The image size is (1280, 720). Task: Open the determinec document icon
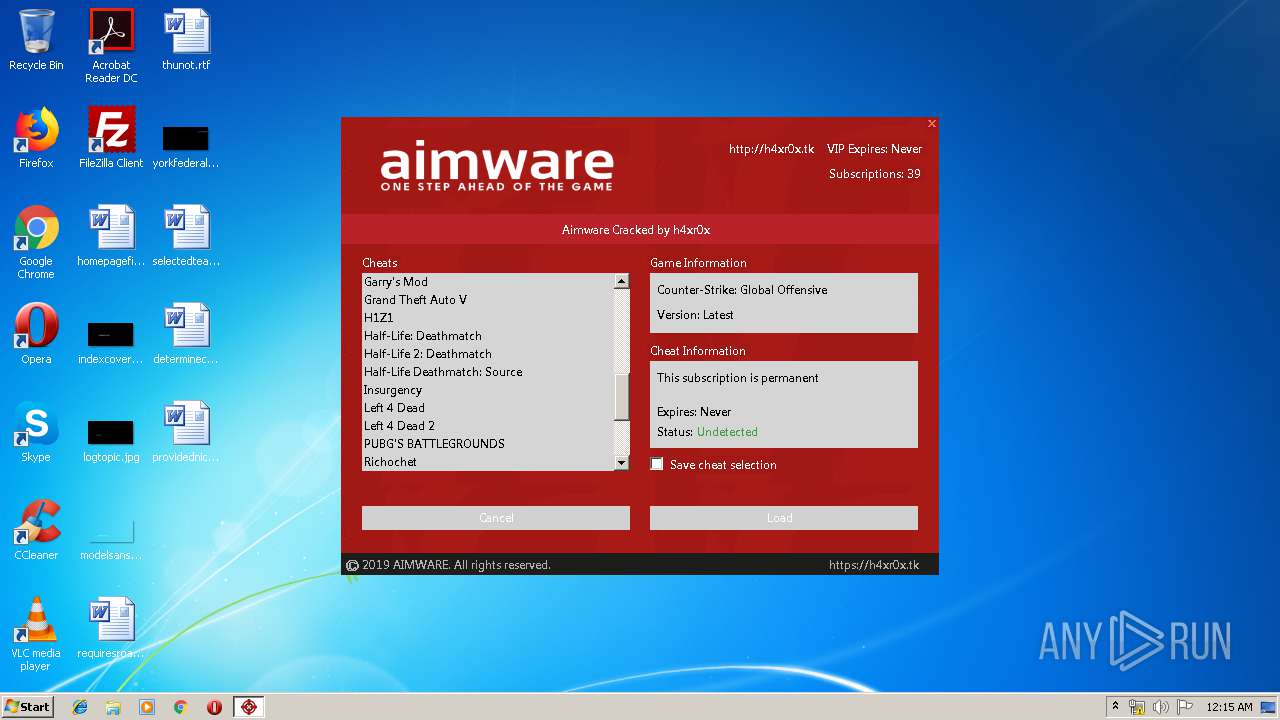point(186,334)
